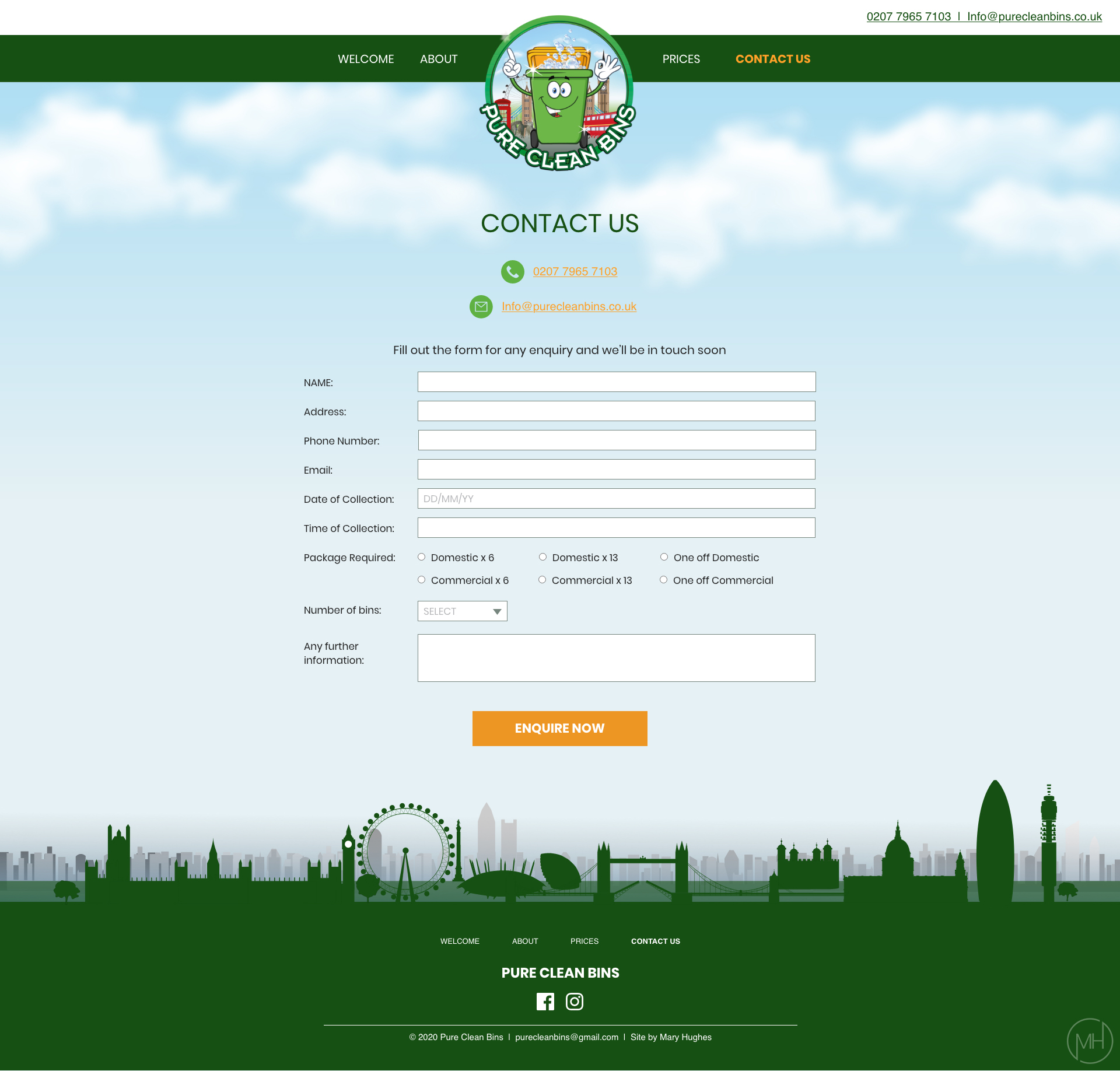Click the envelope email icon
The image size is (1120, 1071).
pyautogui.click(x=481, y=306)
